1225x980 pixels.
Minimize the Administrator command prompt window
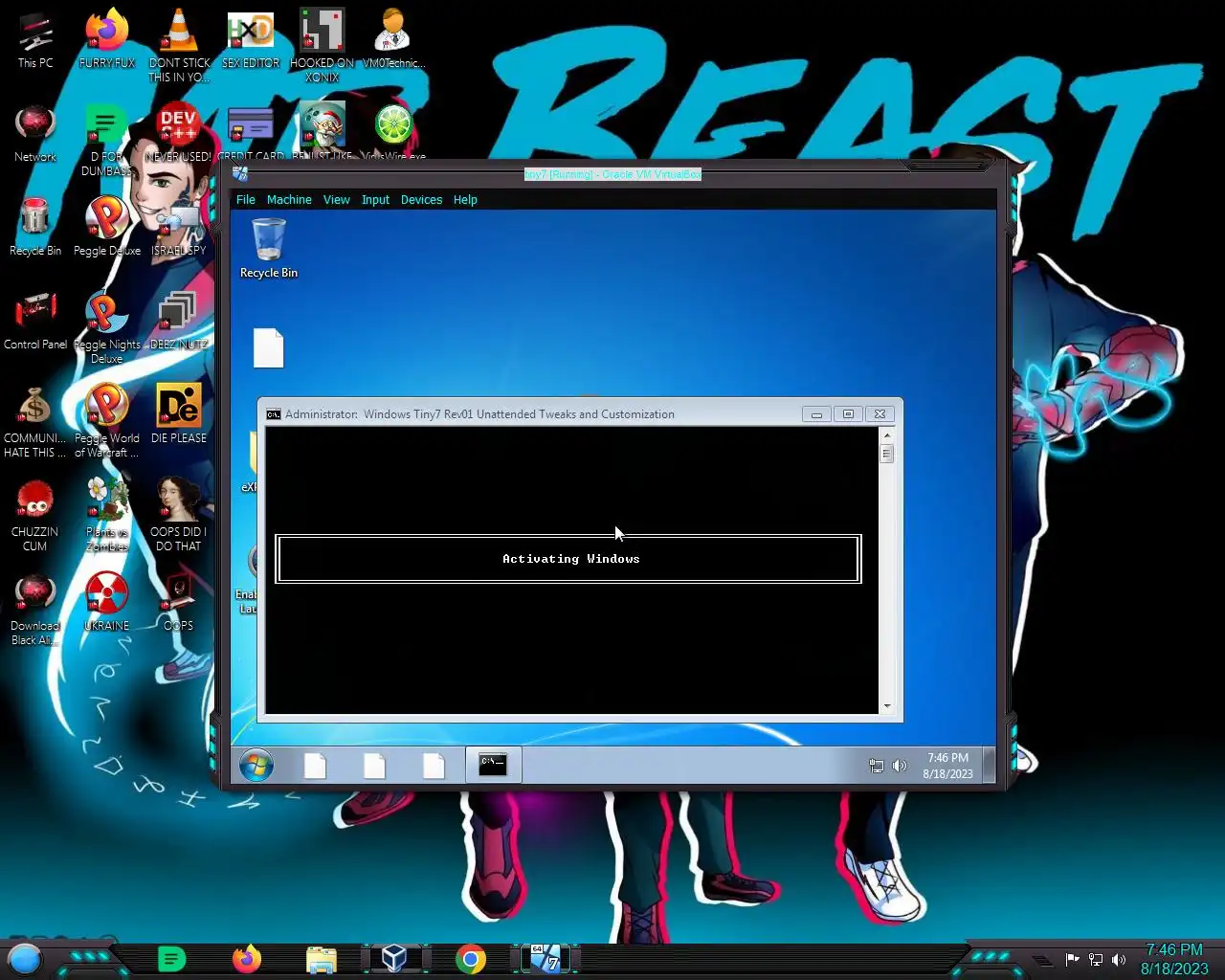816,413
